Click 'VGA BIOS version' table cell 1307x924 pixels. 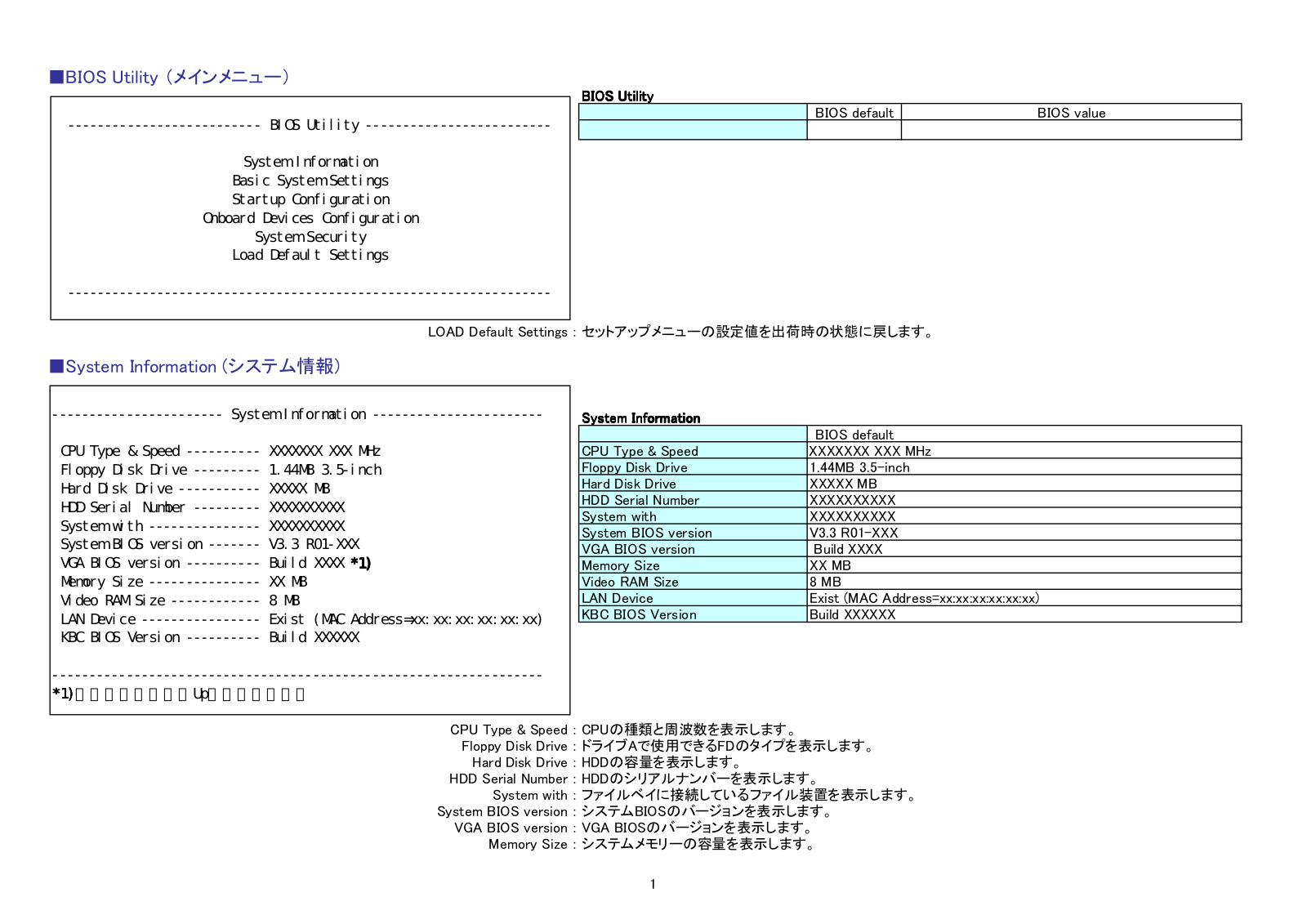pos(693,549)
